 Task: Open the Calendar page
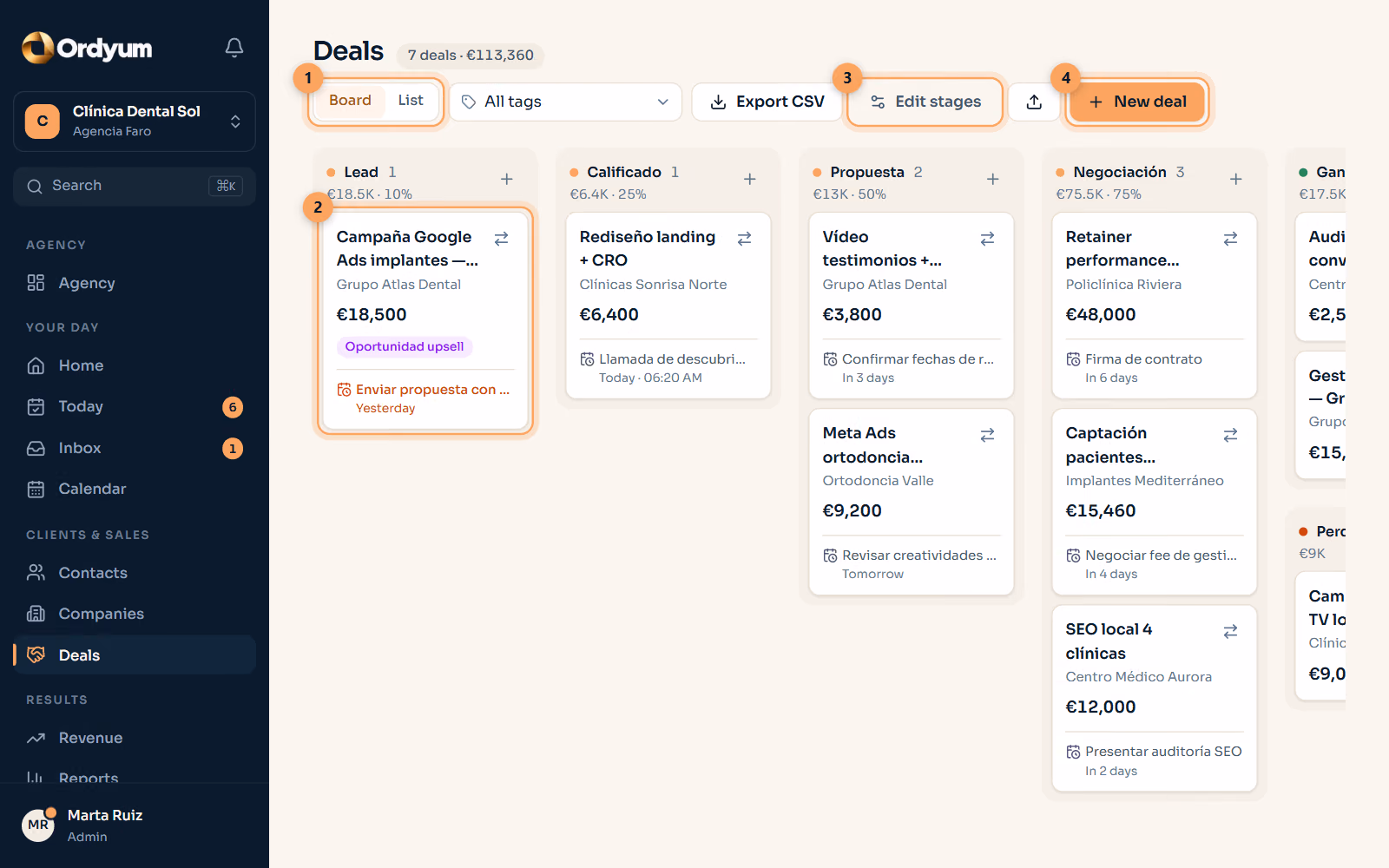pyautogui.click(x=135, y=489)
